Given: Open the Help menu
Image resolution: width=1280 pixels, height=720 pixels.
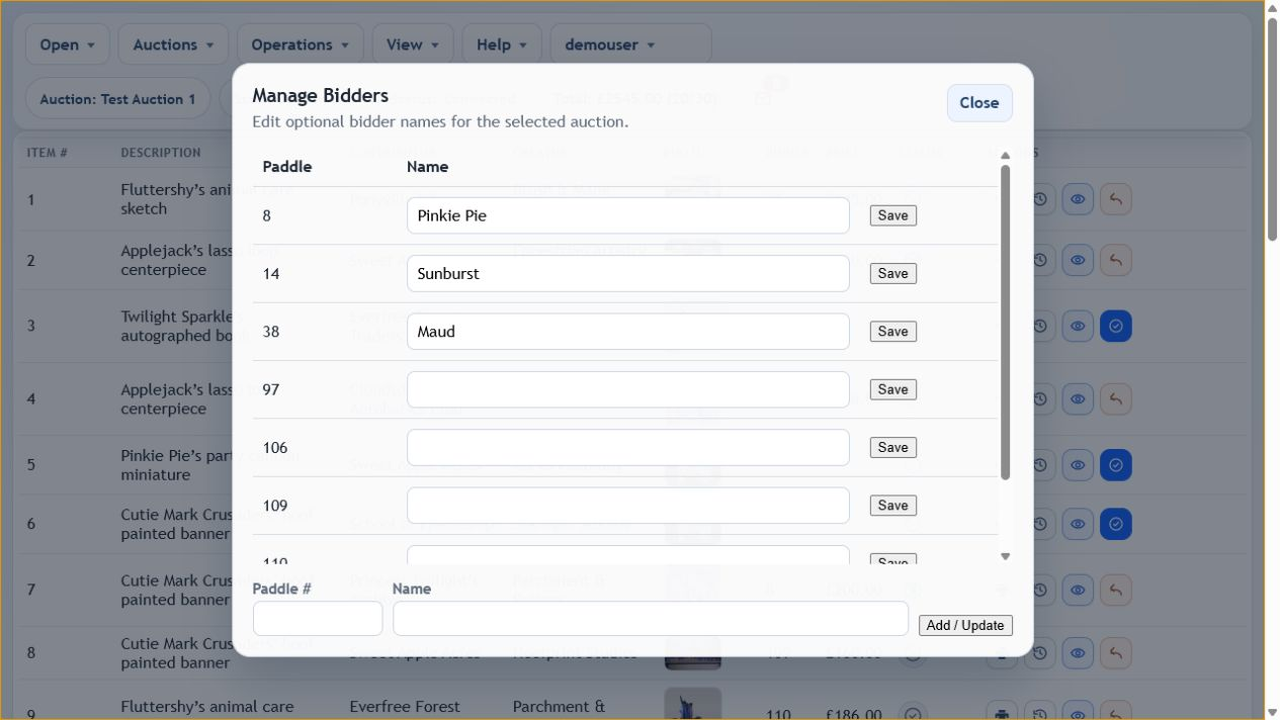Looking at the screenshot, I should coord(502,45).
